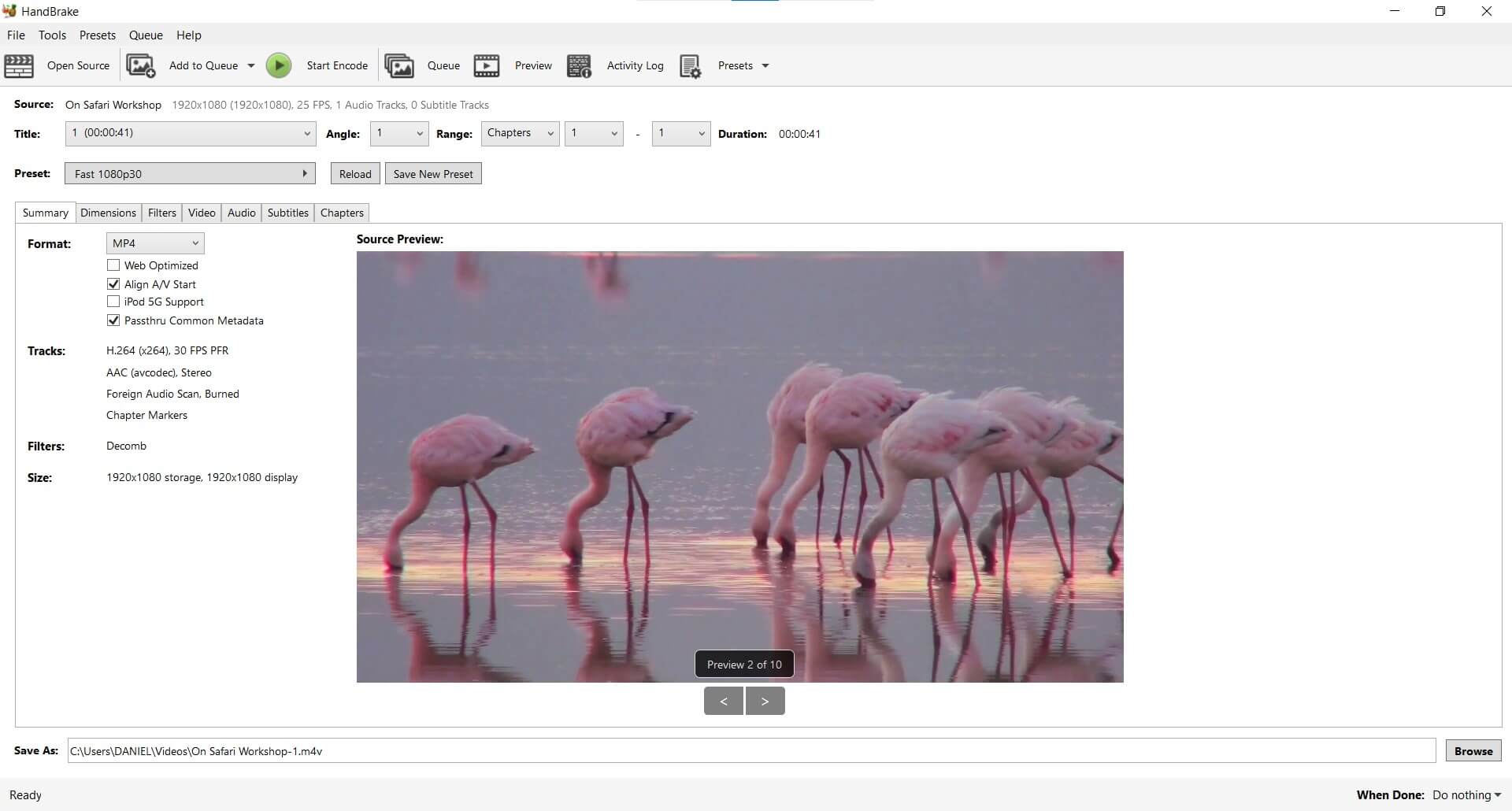Open the Help menu

coord(189,35)
